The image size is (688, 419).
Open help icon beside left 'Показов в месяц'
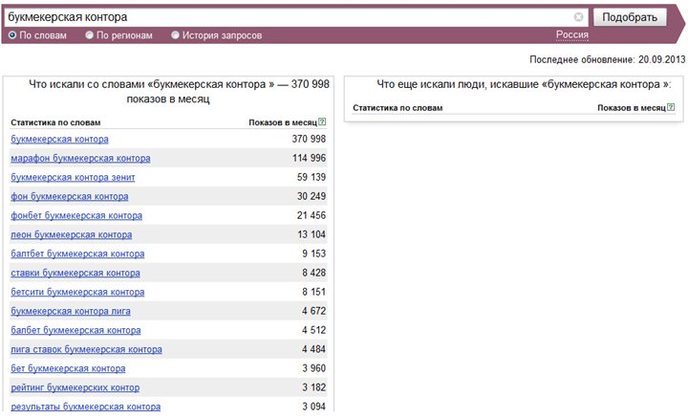pyautogui.click(x=322, y=122)
